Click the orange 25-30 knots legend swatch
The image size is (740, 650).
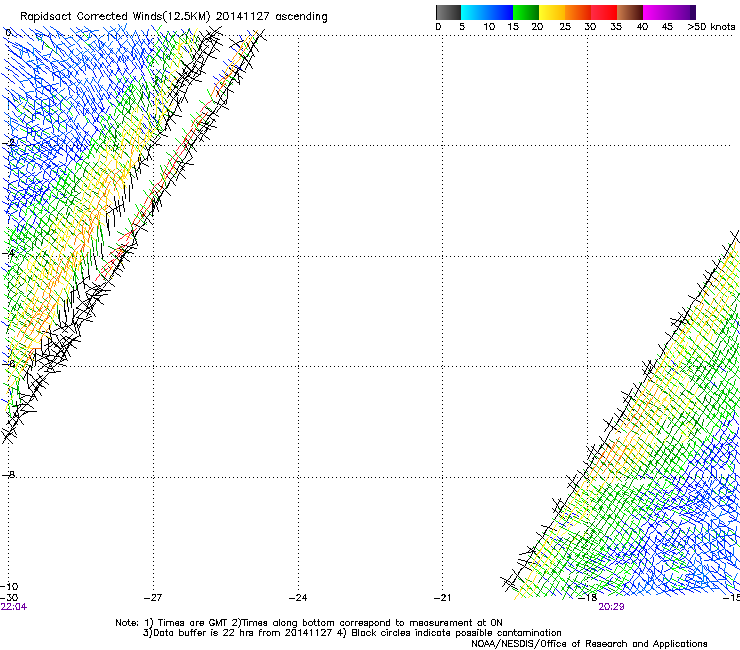pyautogui.click(x=578, y=12)
